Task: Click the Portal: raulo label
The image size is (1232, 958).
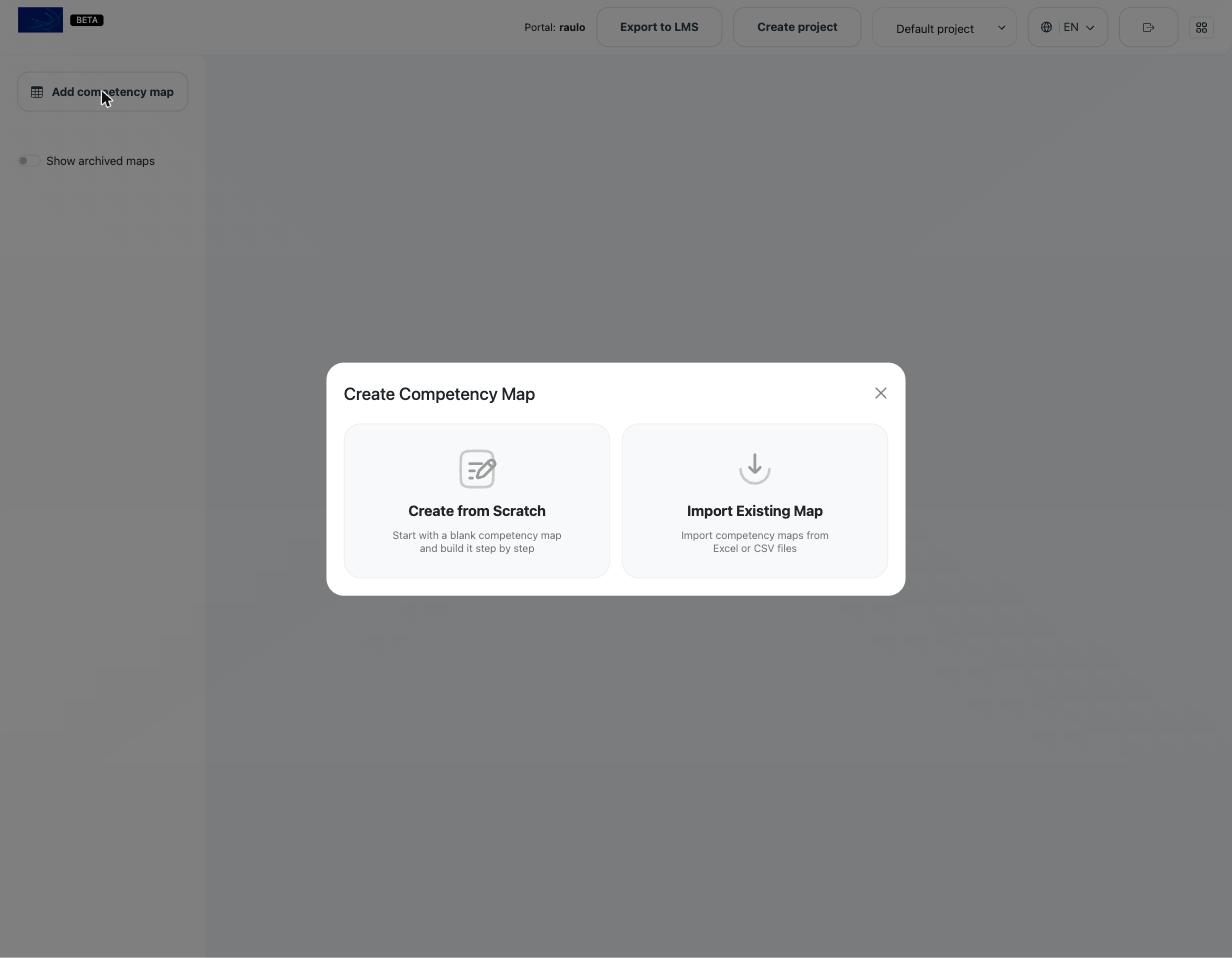Action: click(555, 27)
